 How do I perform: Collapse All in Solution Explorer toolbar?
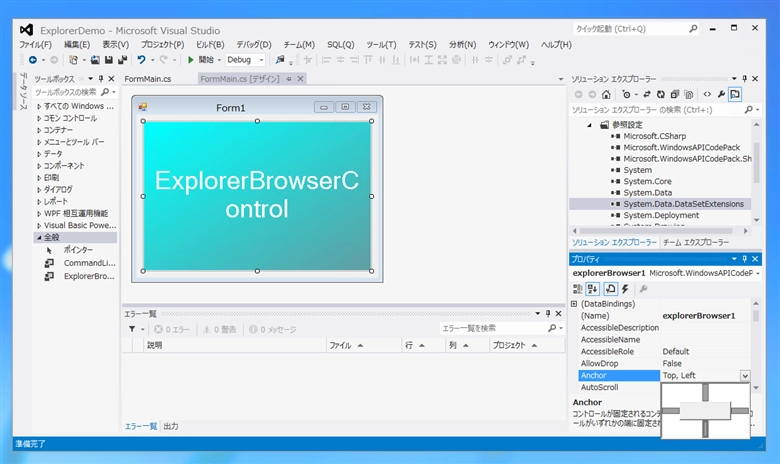click(675, 94)
